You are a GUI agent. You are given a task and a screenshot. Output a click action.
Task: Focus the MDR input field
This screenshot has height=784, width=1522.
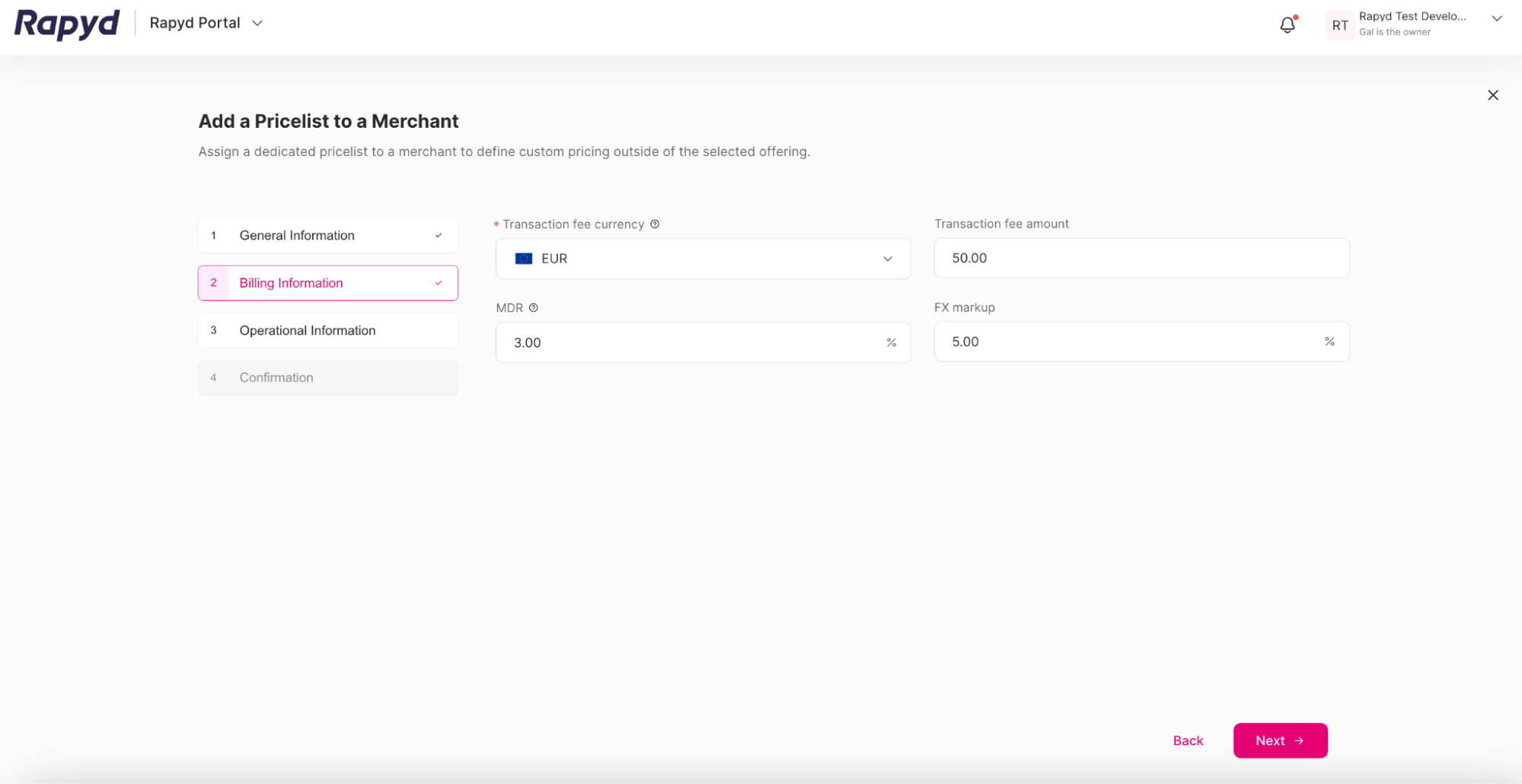(704, 343)
